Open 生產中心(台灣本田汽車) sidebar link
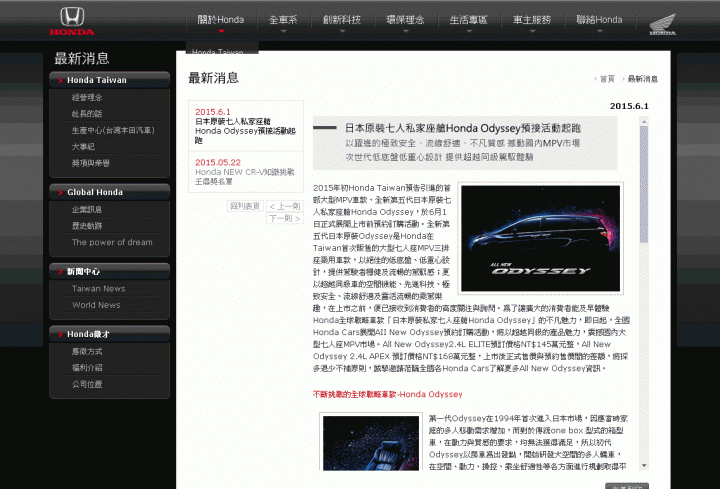This screenshot has height=489, width=720. point(113,130)
